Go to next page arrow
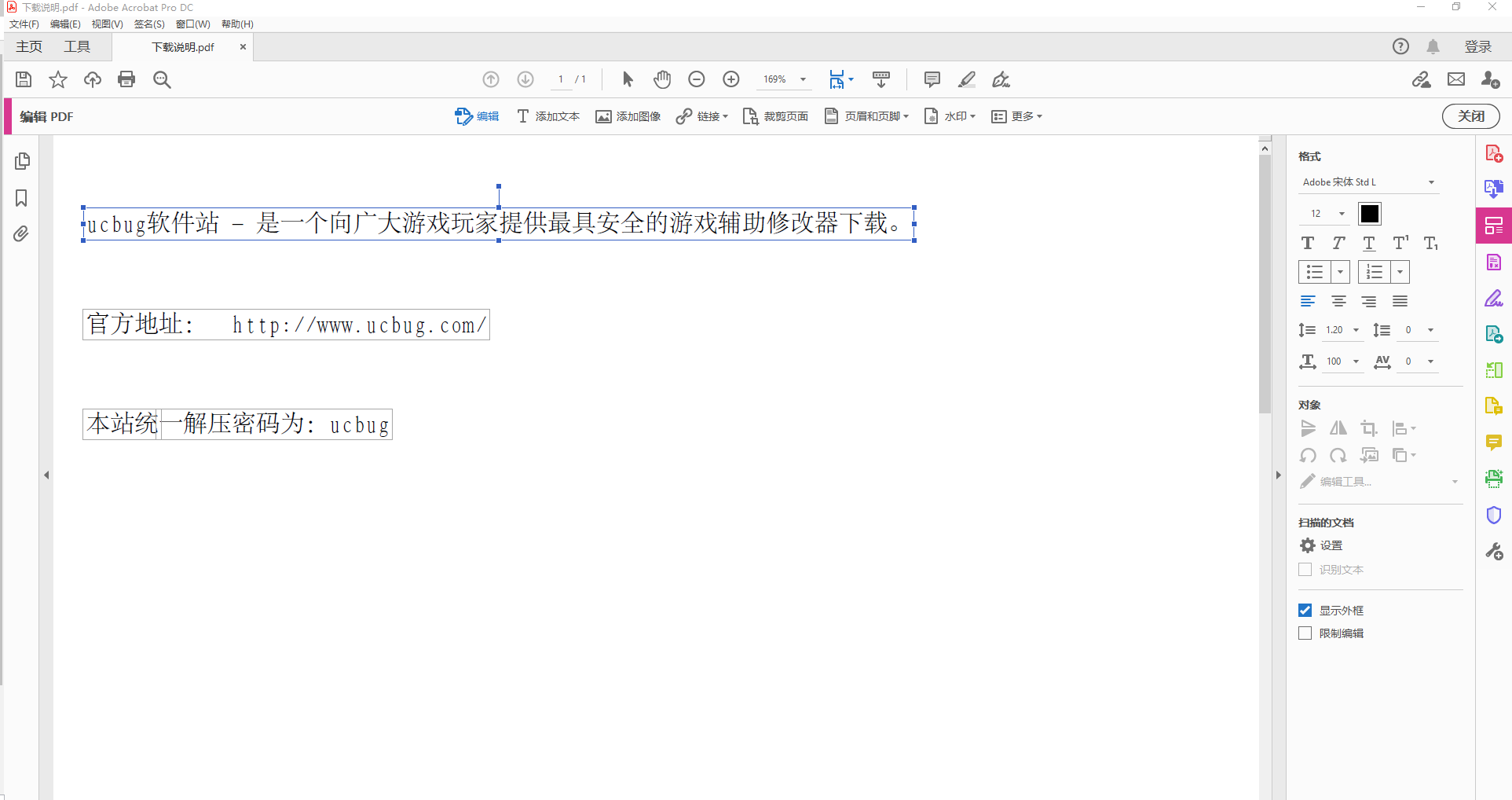Screen dimensions: 1512x800 525,79
